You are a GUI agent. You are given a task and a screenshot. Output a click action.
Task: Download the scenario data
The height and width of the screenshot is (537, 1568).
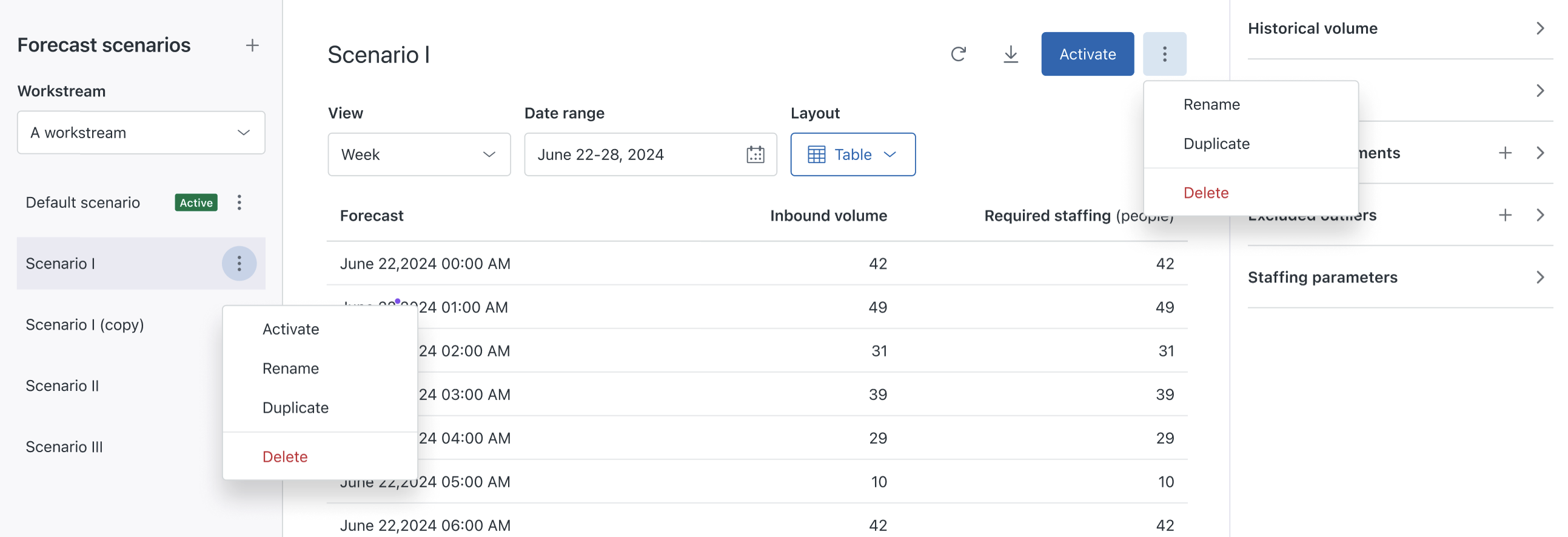(1010, 54)
